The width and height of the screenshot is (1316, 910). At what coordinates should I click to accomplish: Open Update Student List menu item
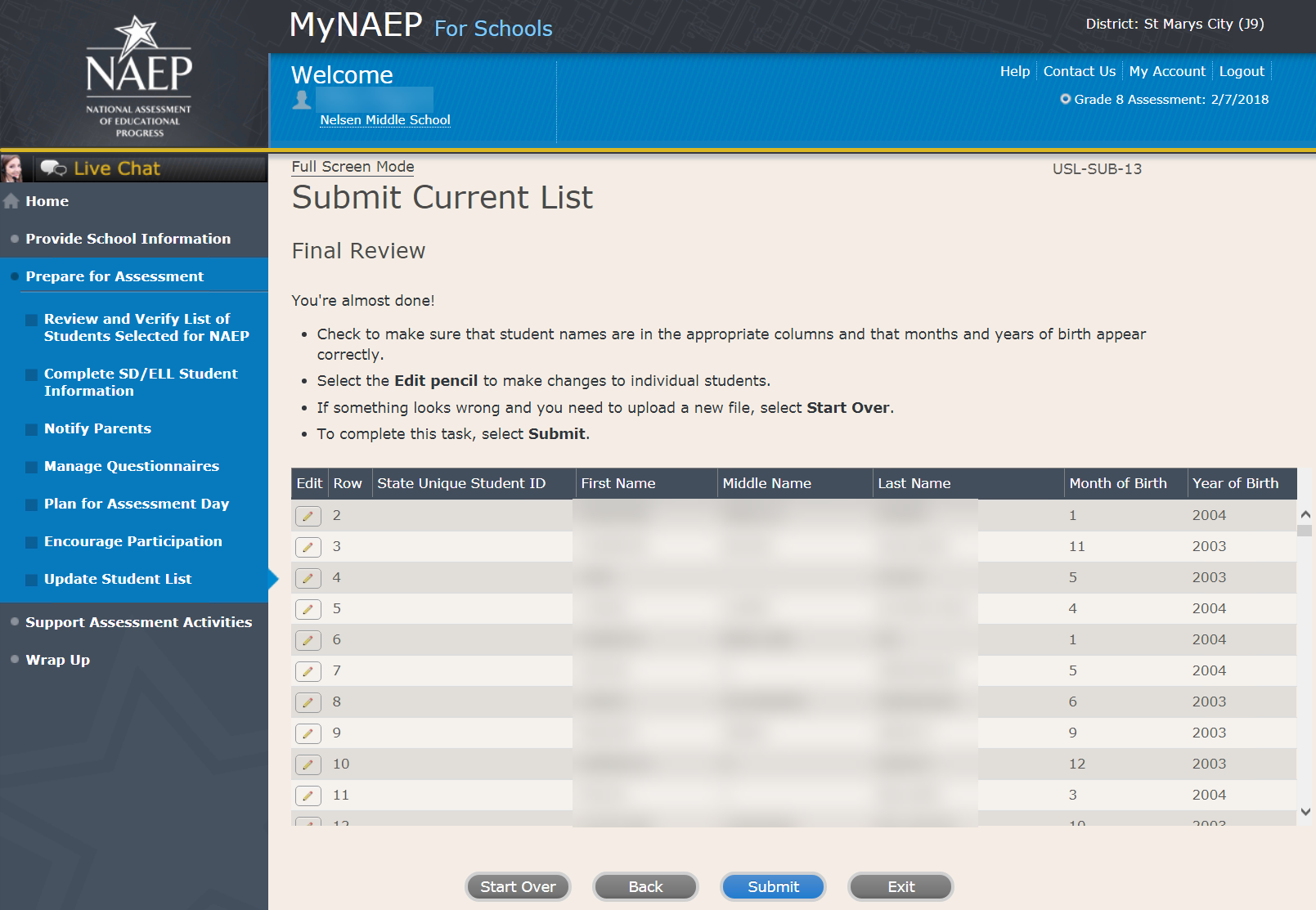(x=118, y=579)
